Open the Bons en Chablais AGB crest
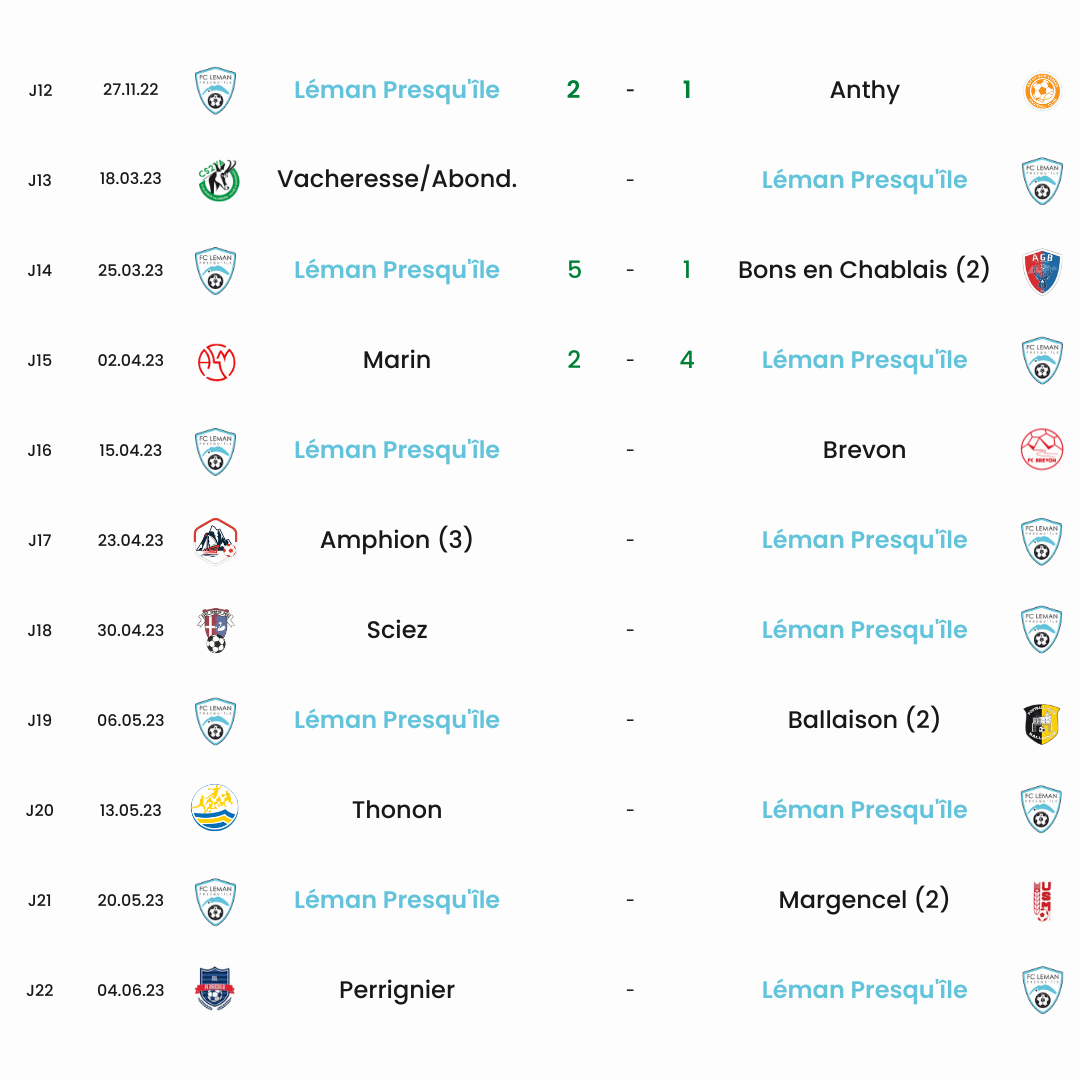The width and height of the screenshot is (1080, 1080). coord(1042,271)
